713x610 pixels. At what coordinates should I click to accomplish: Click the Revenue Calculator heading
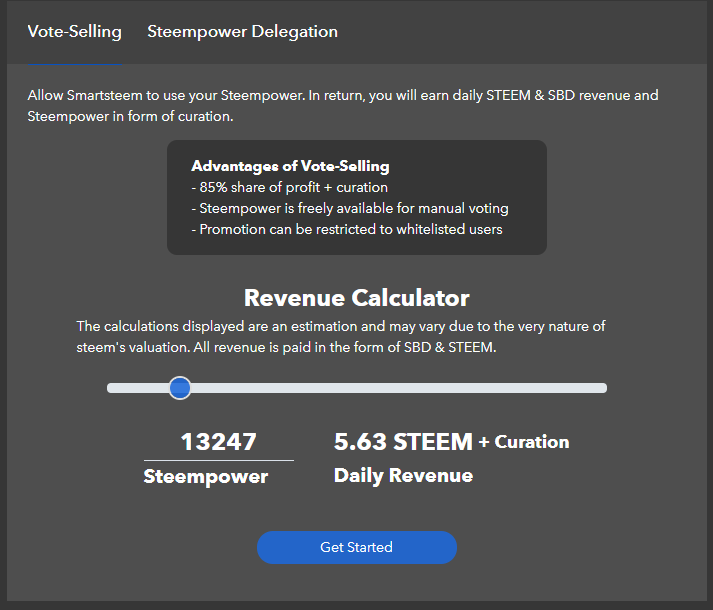coord(357,298)
